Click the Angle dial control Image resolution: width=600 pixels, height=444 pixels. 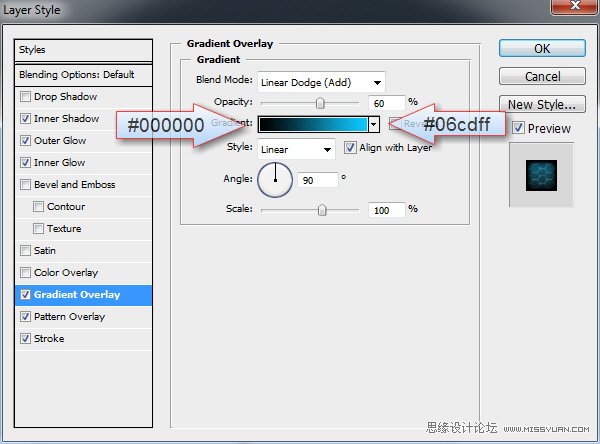[275, 180]
